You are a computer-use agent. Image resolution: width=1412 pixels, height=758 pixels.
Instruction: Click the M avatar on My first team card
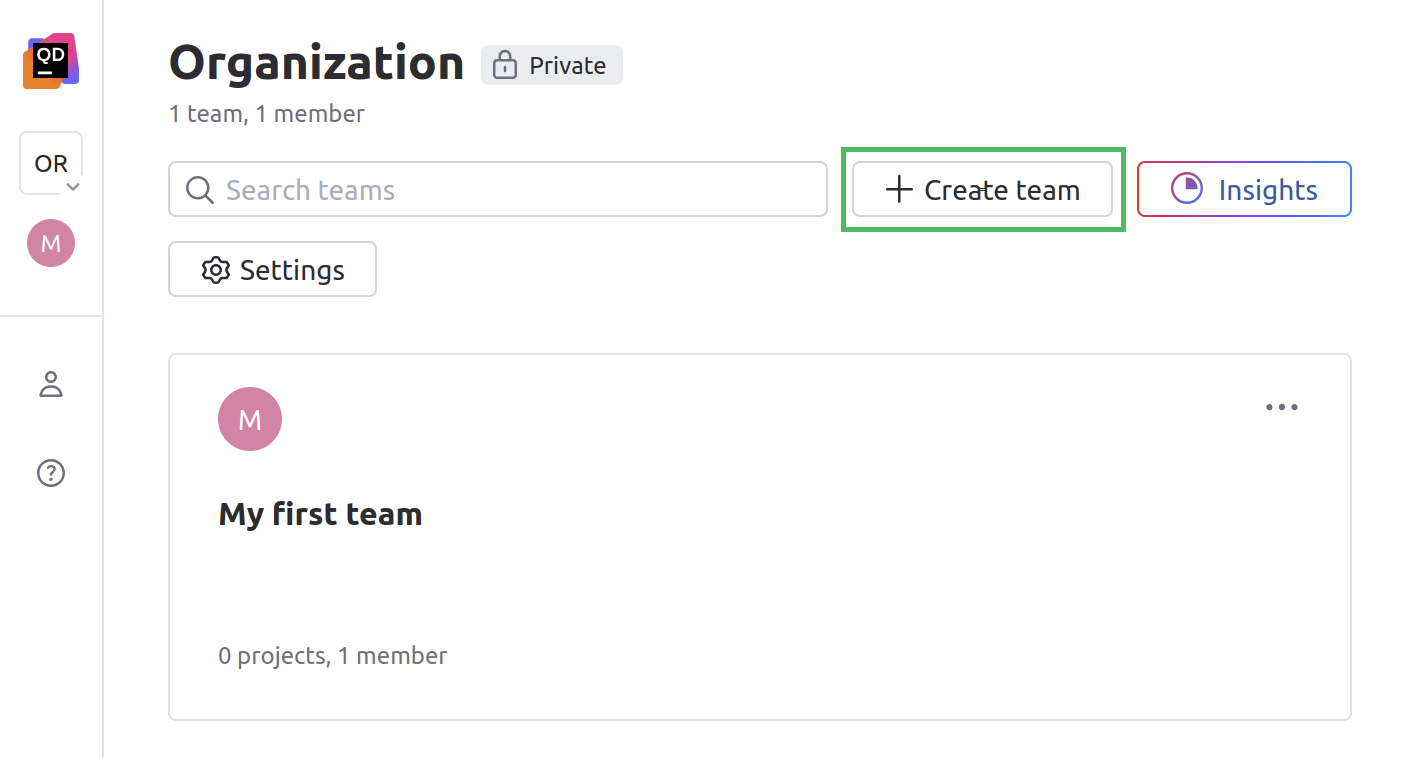tap(250, 419)
